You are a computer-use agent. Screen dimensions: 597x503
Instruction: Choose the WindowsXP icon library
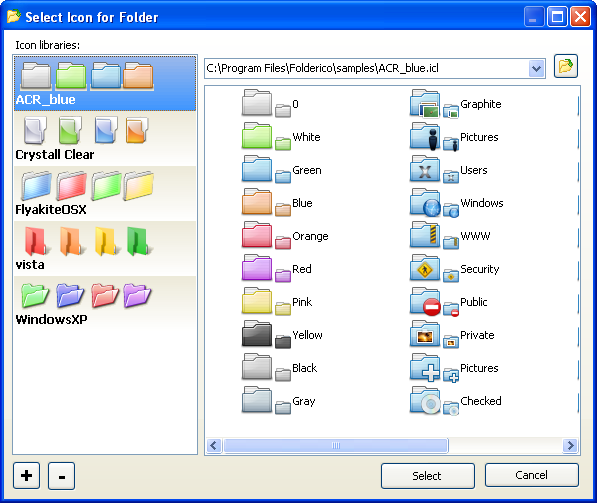click(x=105, y=303)
